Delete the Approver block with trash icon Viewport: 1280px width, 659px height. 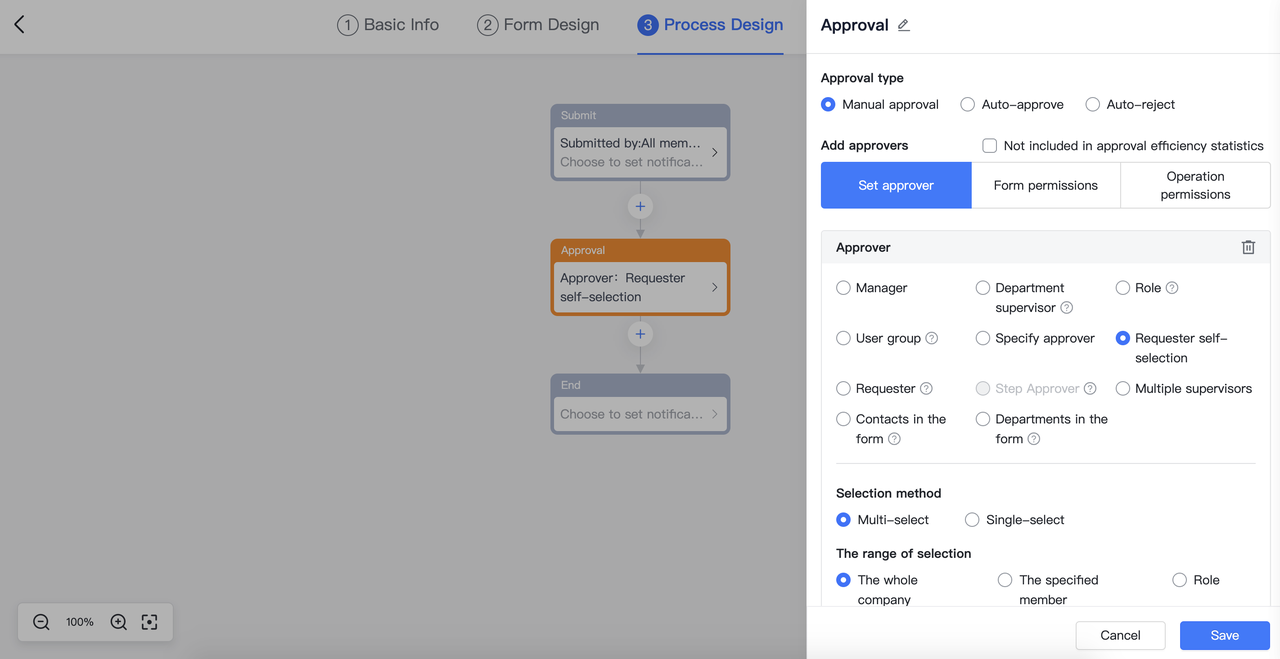click(1248, 247)
